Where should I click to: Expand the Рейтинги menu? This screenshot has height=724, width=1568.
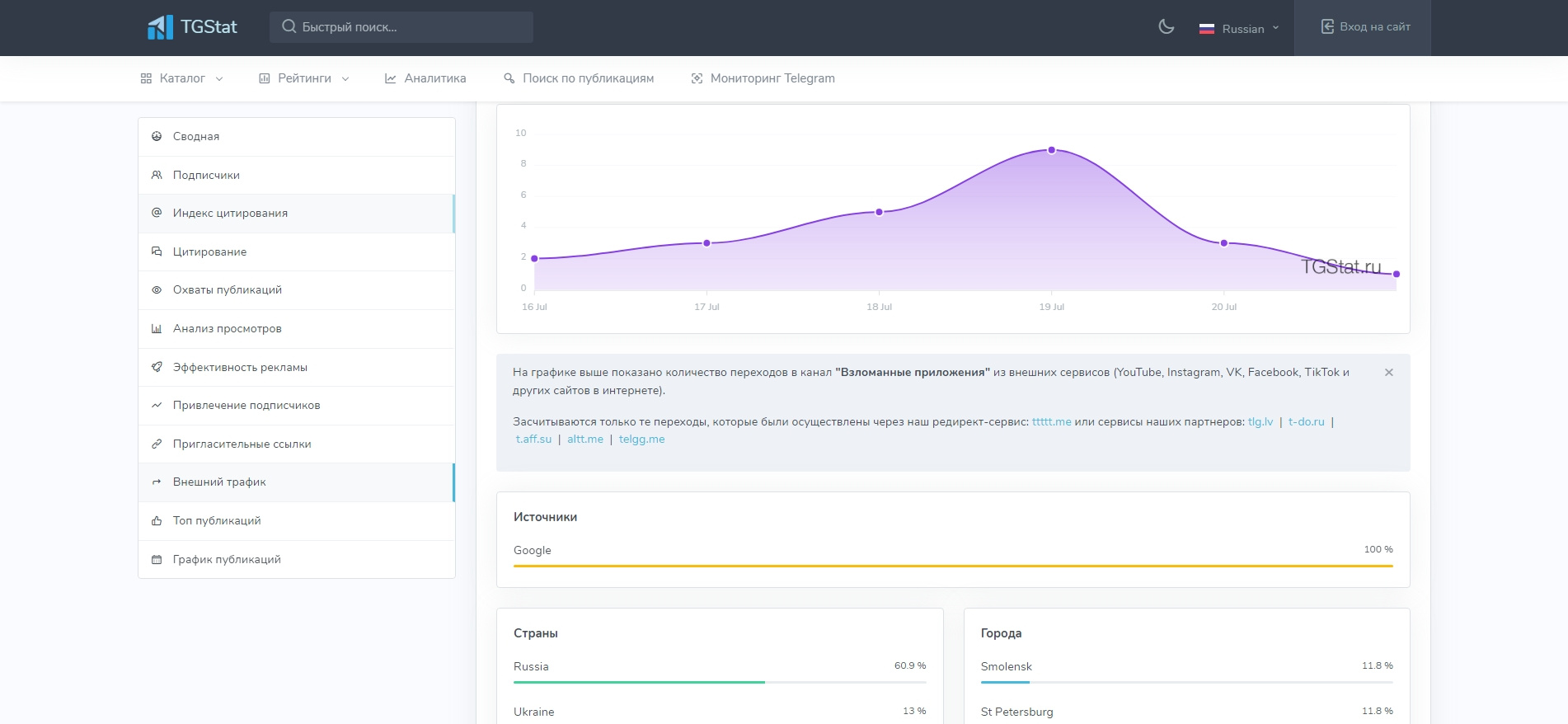coord(303,78)
